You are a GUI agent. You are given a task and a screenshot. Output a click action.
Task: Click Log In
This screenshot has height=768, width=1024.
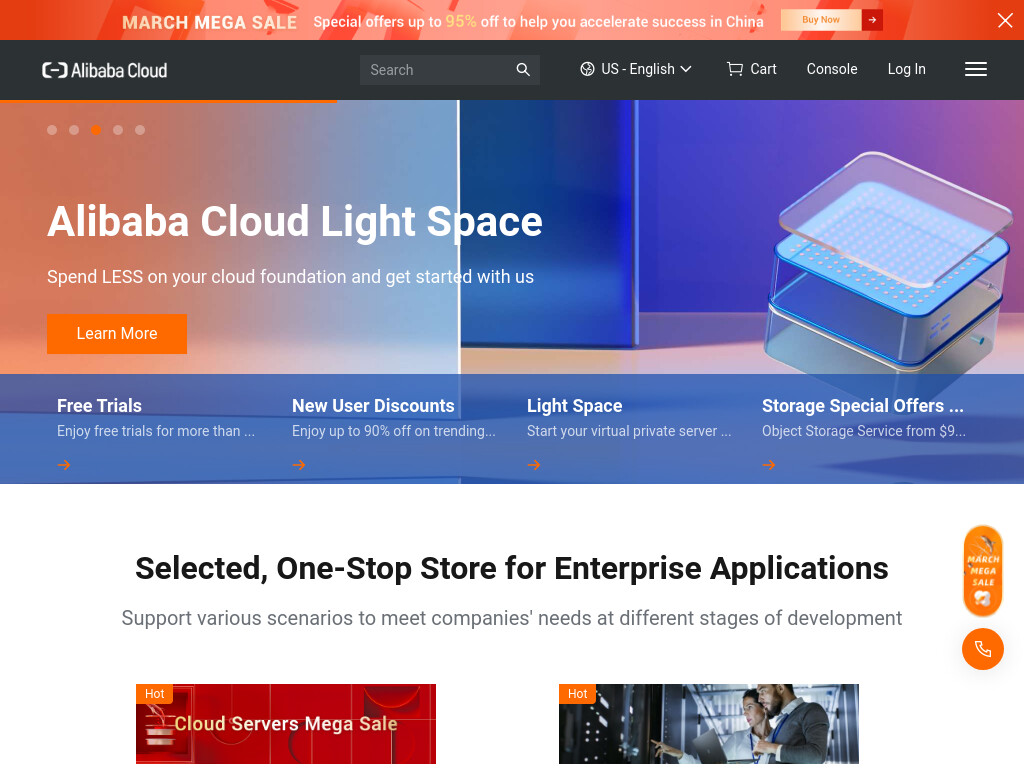(x=906, y=69)
